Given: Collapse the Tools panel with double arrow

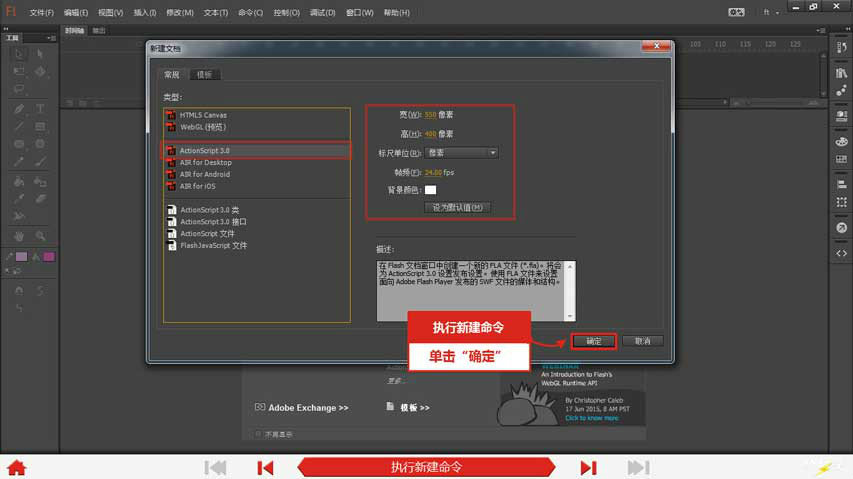Looking at the screenshot, I should pos(6,29).
